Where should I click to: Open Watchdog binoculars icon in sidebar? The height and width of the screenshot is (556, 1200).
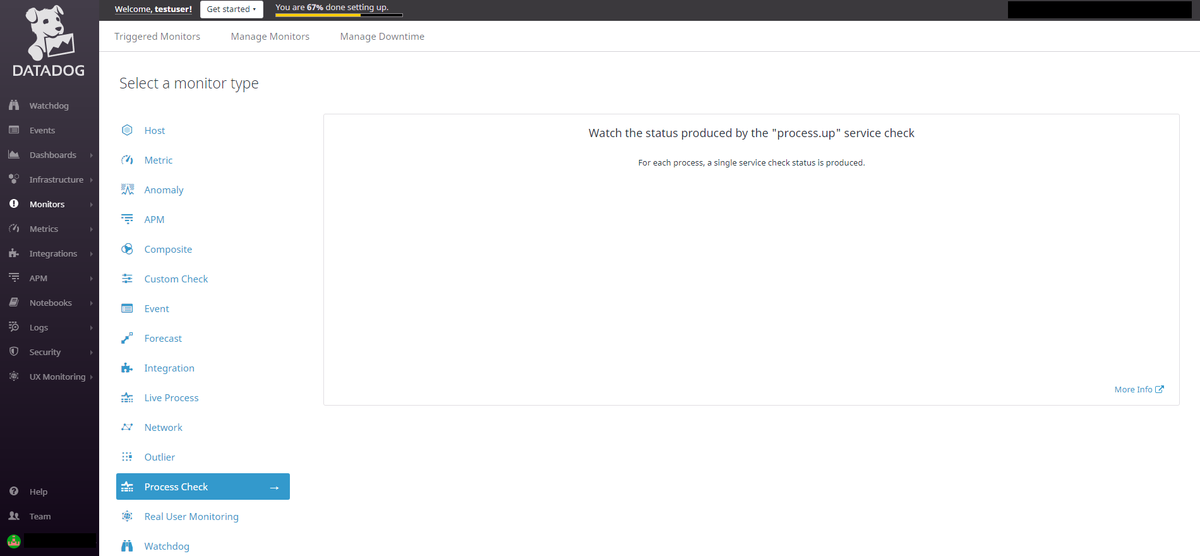(x=14, y=106)
